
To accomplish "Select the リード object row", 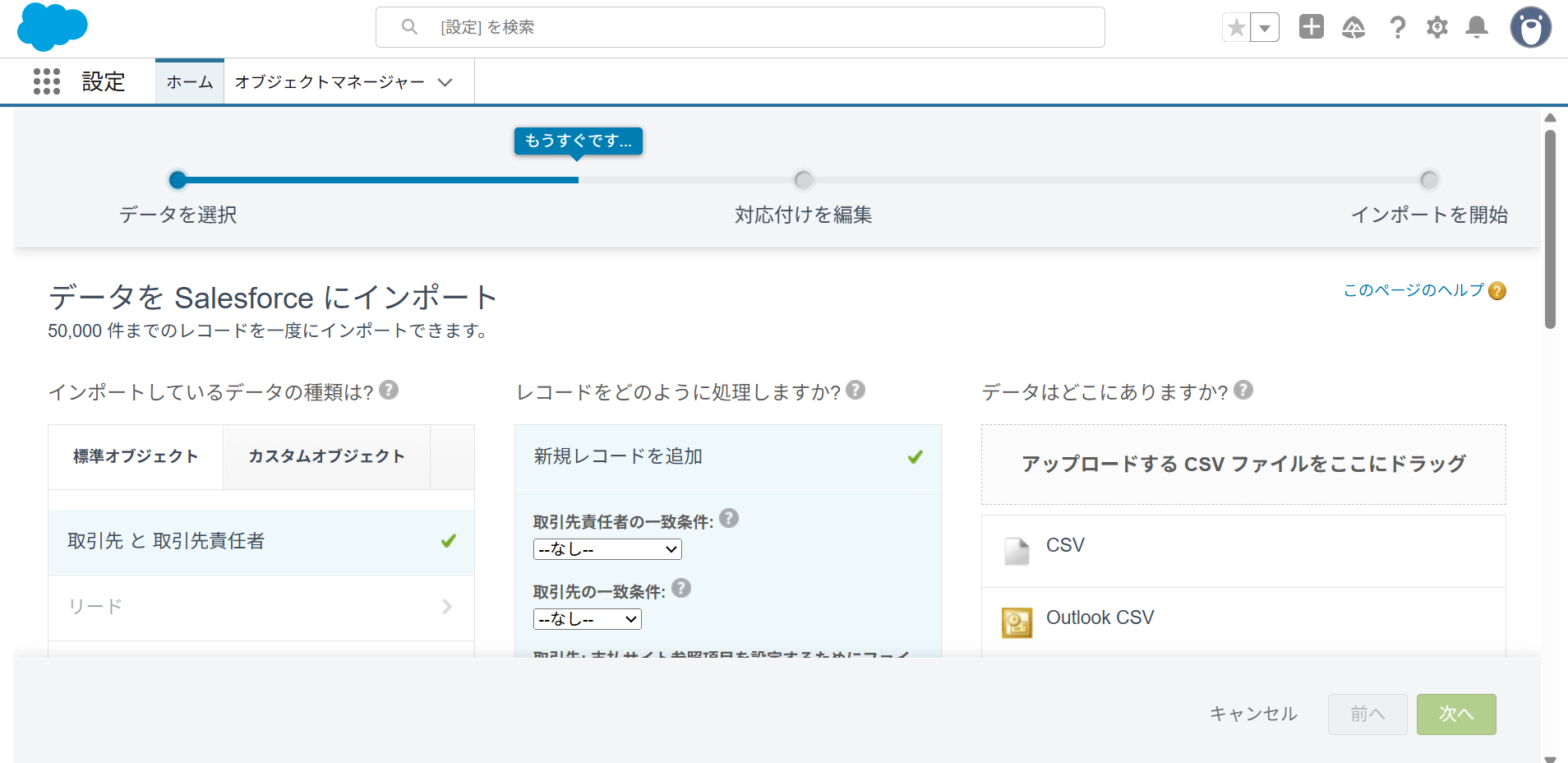I will tap(261, 608).
